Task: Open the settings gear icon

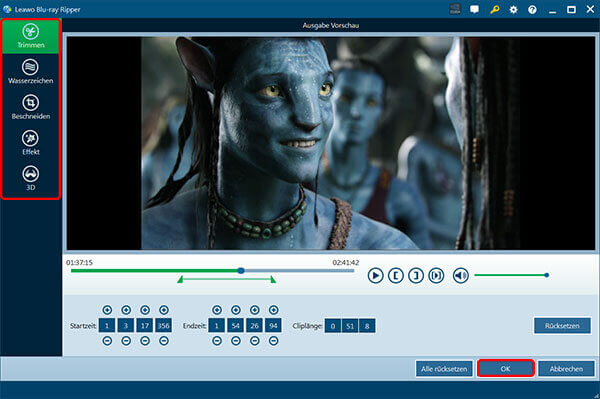Action: pyautogui.click(x=514, y=10)
